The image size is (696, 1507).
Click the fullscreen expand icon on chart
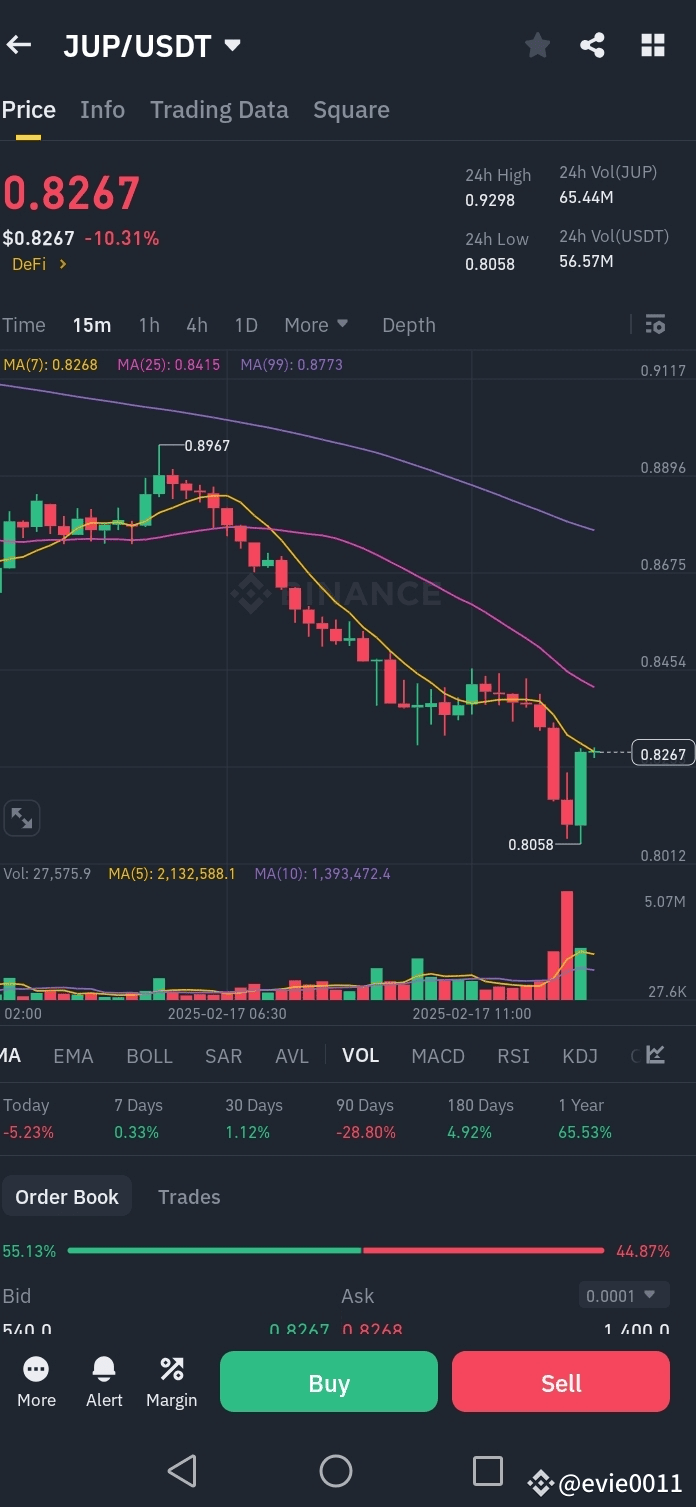[22, 817]
